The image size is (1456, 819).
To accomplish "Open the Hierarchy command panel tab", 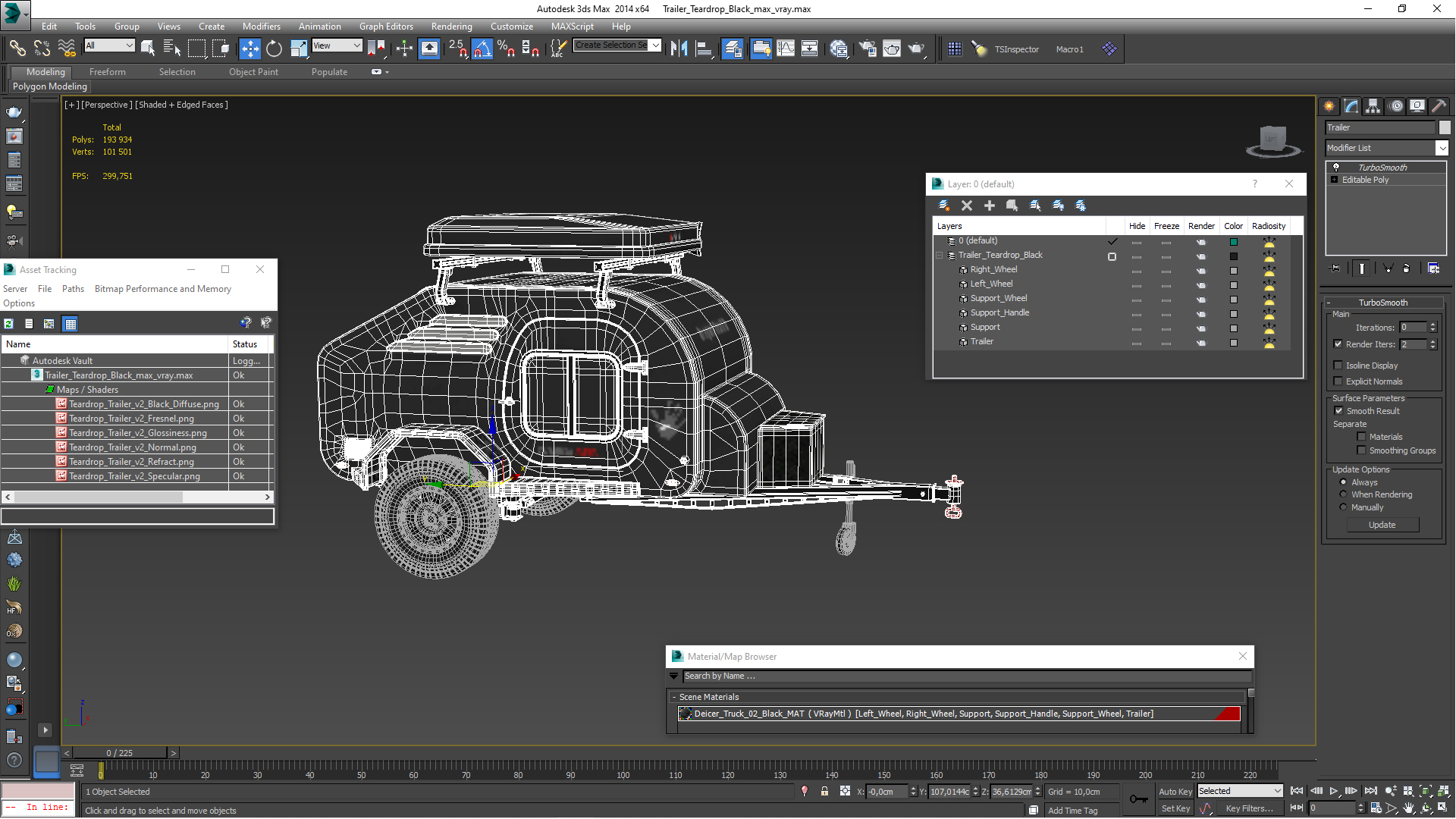I will click(x=1373, y=106).
